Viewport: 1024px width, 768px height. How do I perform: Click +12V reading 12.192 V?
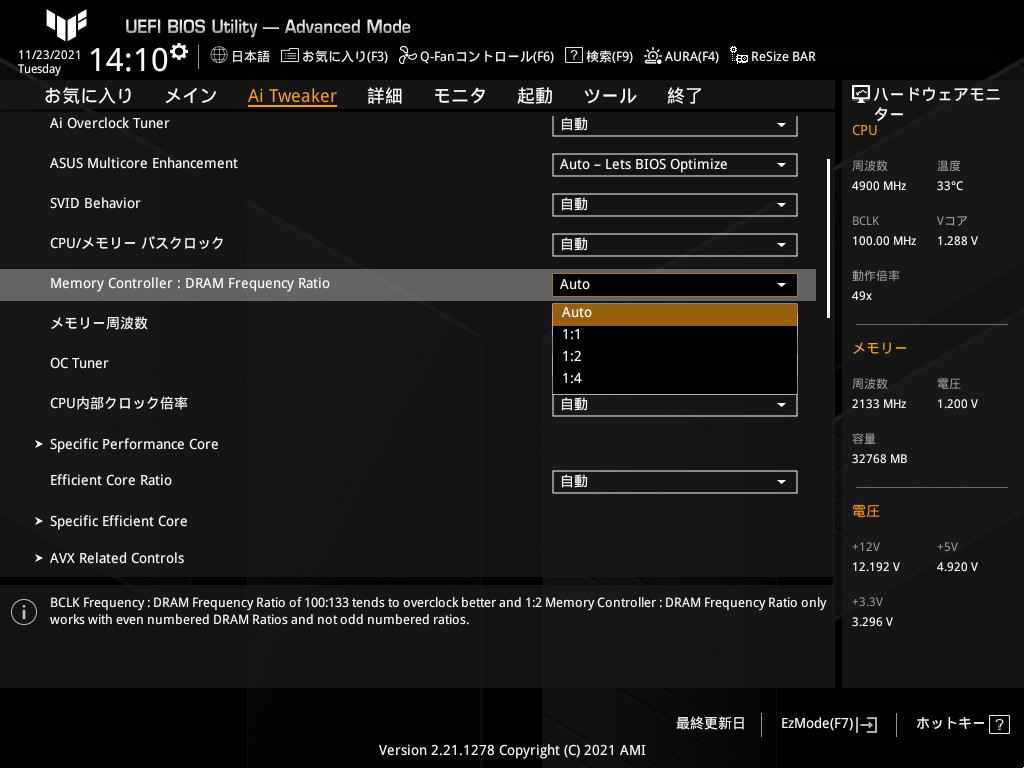click(x=876, y=567)
